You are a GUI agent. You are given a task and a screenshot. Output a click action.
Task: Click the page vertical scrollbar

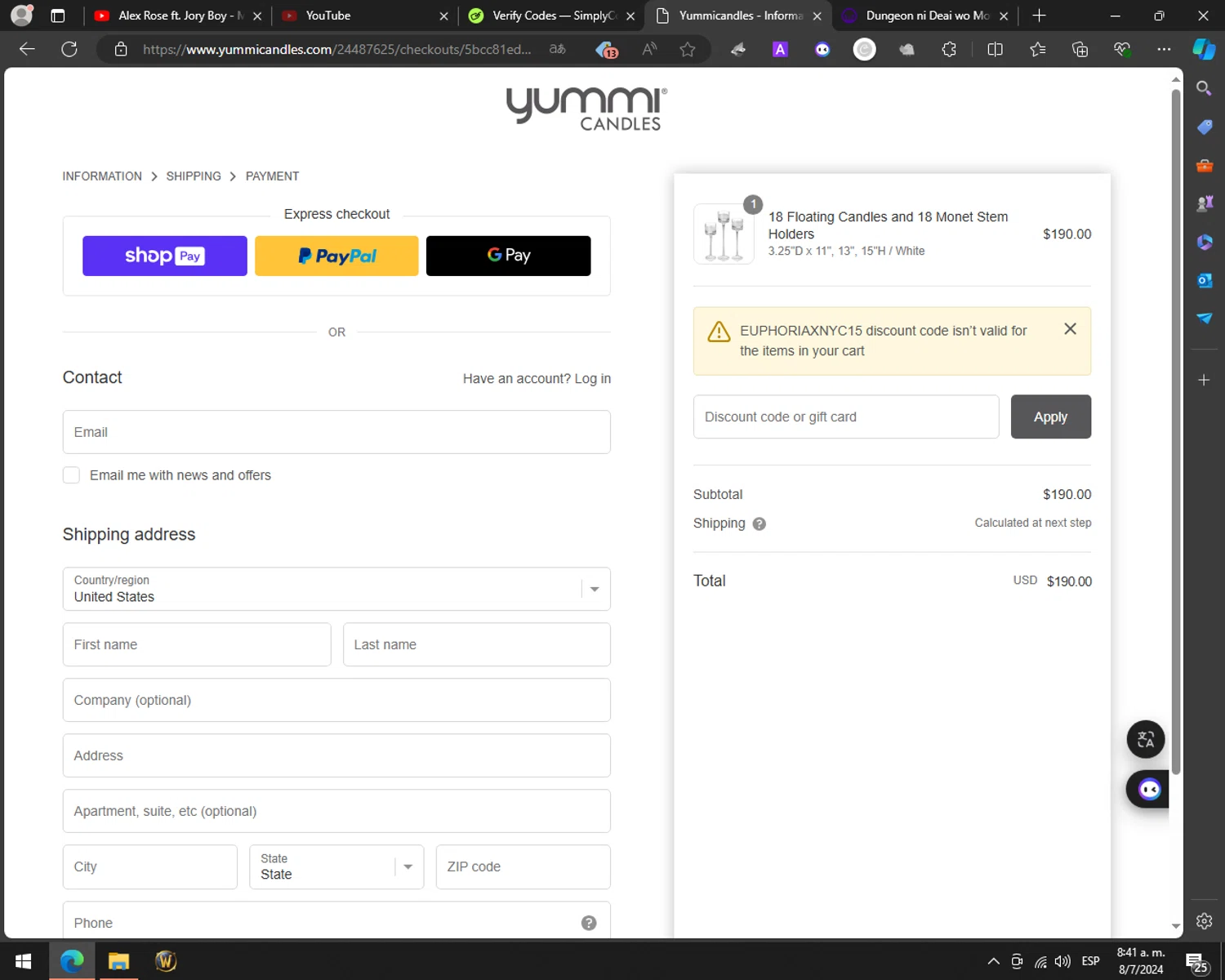coord(1176,433)
